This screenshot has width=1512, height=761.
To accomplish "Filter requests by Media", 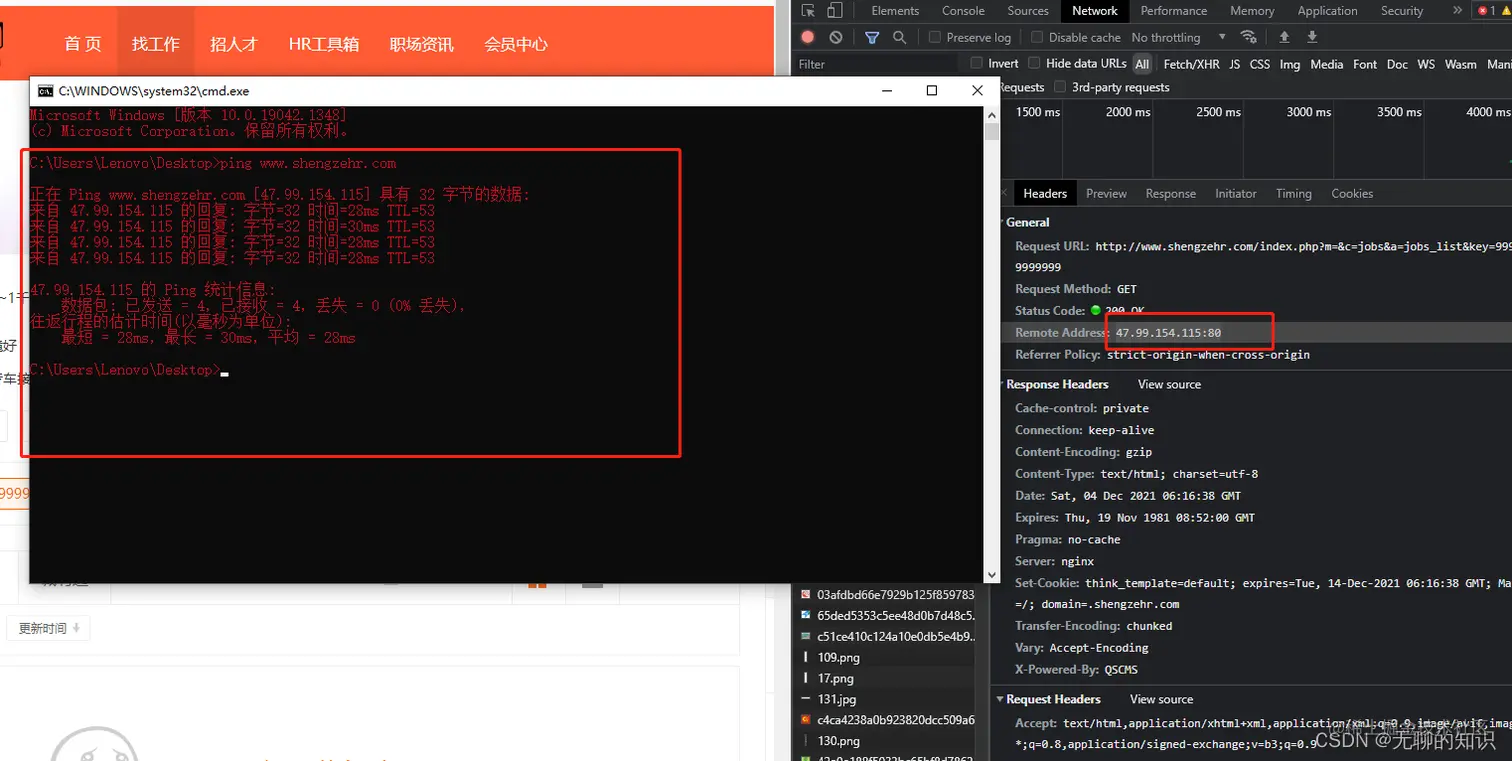I will [1326, 64].
